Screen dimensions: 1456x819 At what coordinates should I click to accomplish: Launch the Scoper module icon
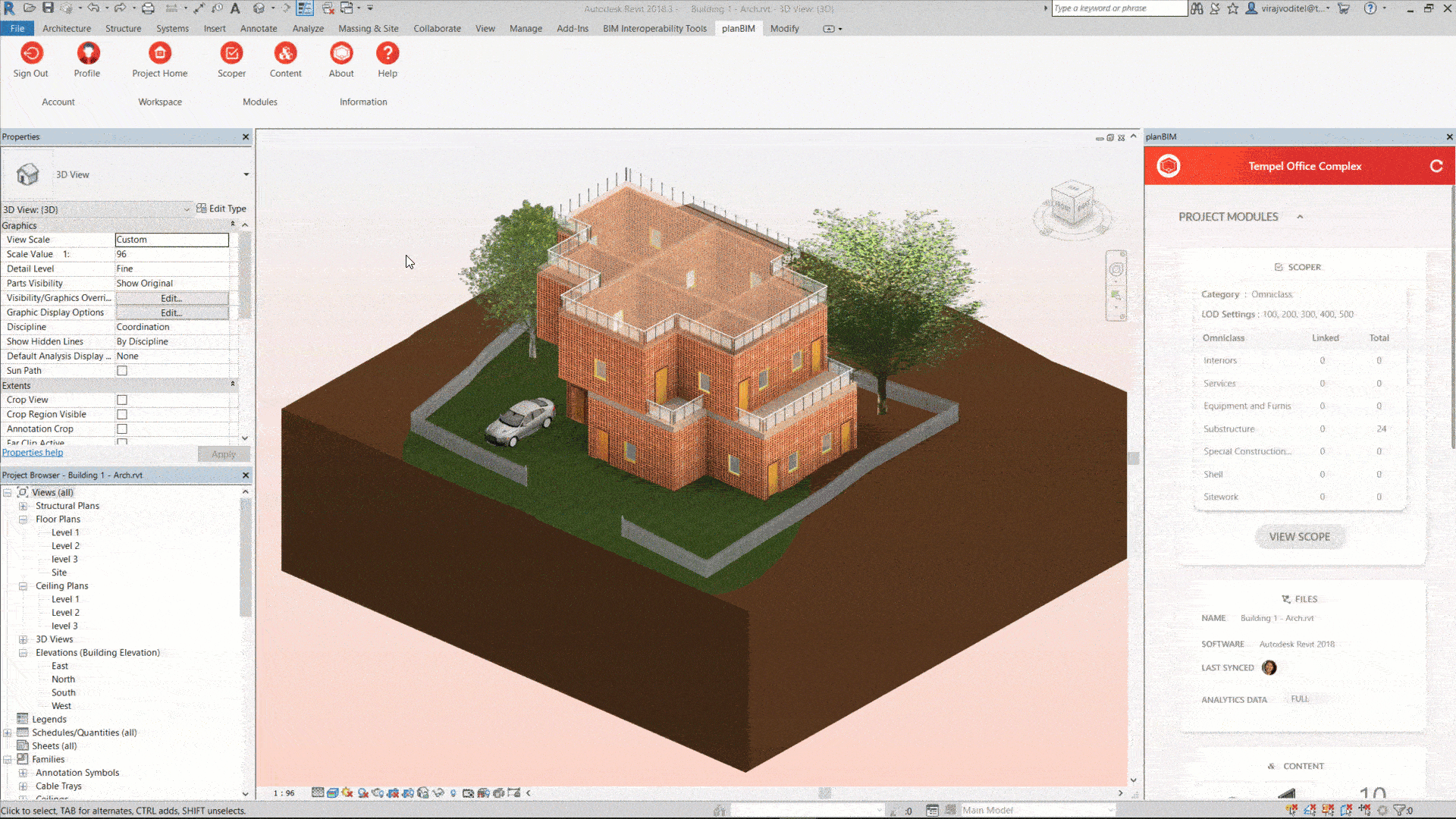[x=231, y=54]
